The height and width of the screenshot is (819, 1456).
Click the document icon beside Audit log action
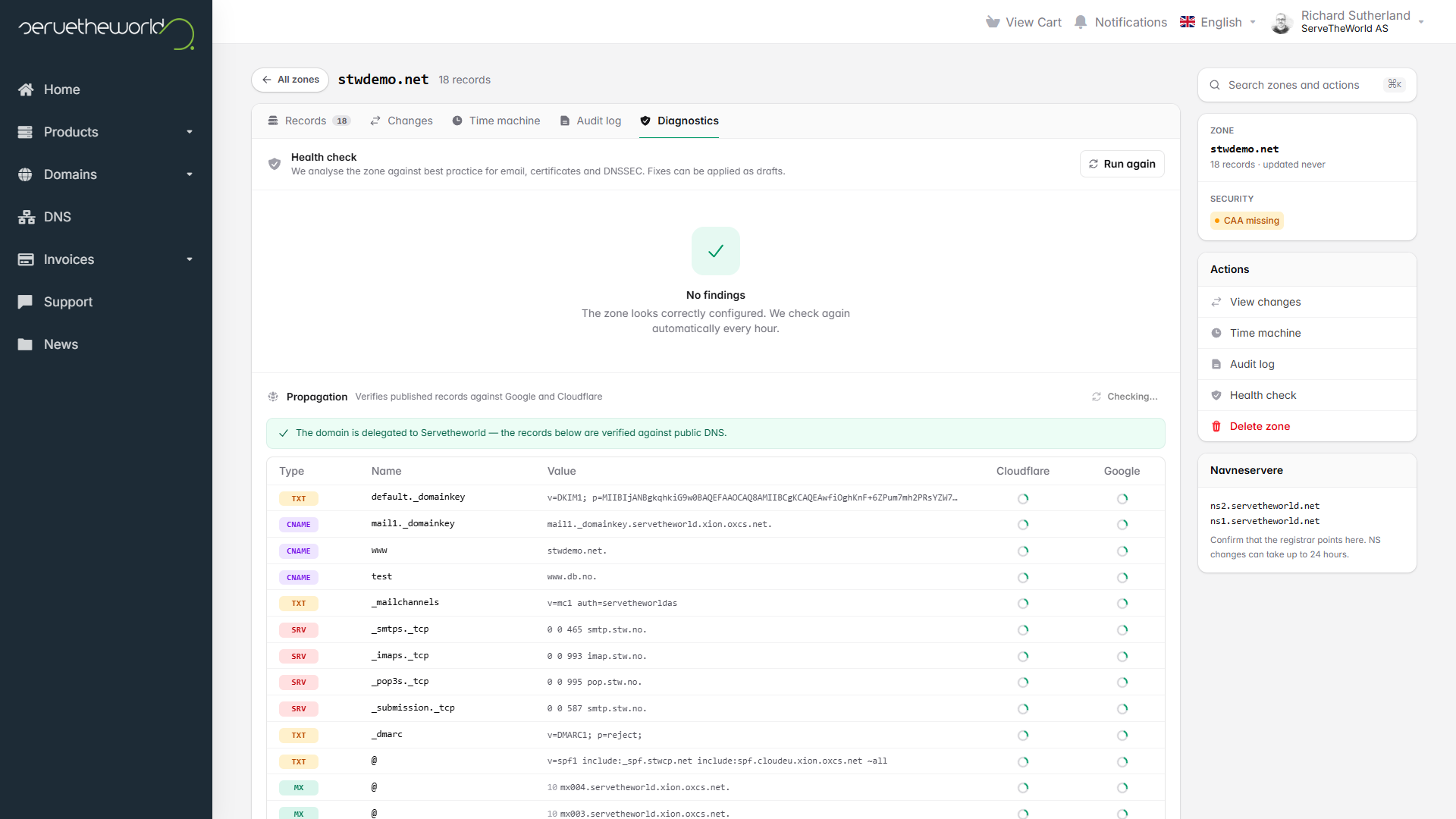pos(1216,364)
